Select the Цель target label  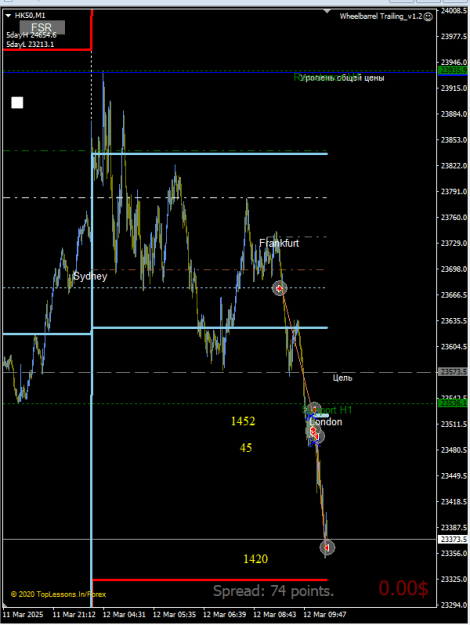[x=342, y=378]
